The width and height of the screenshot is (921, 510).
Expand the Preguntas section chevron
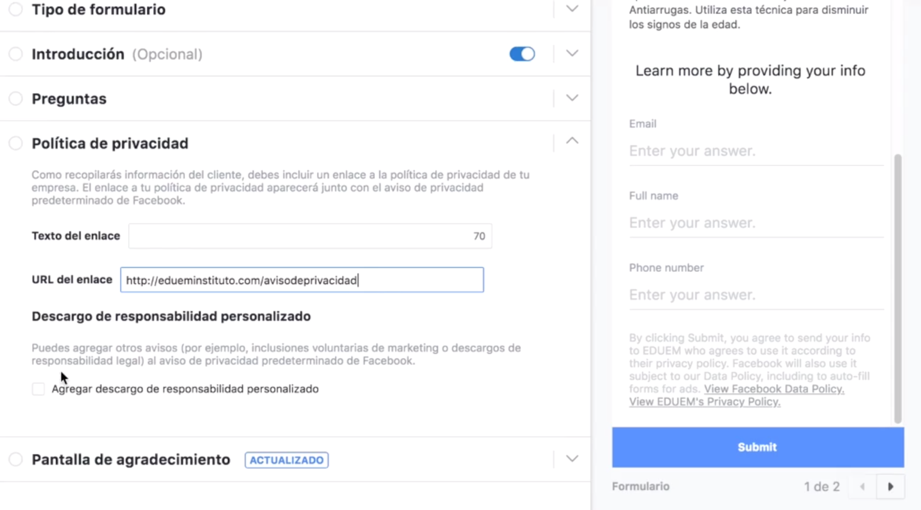(x=572, y=98)
